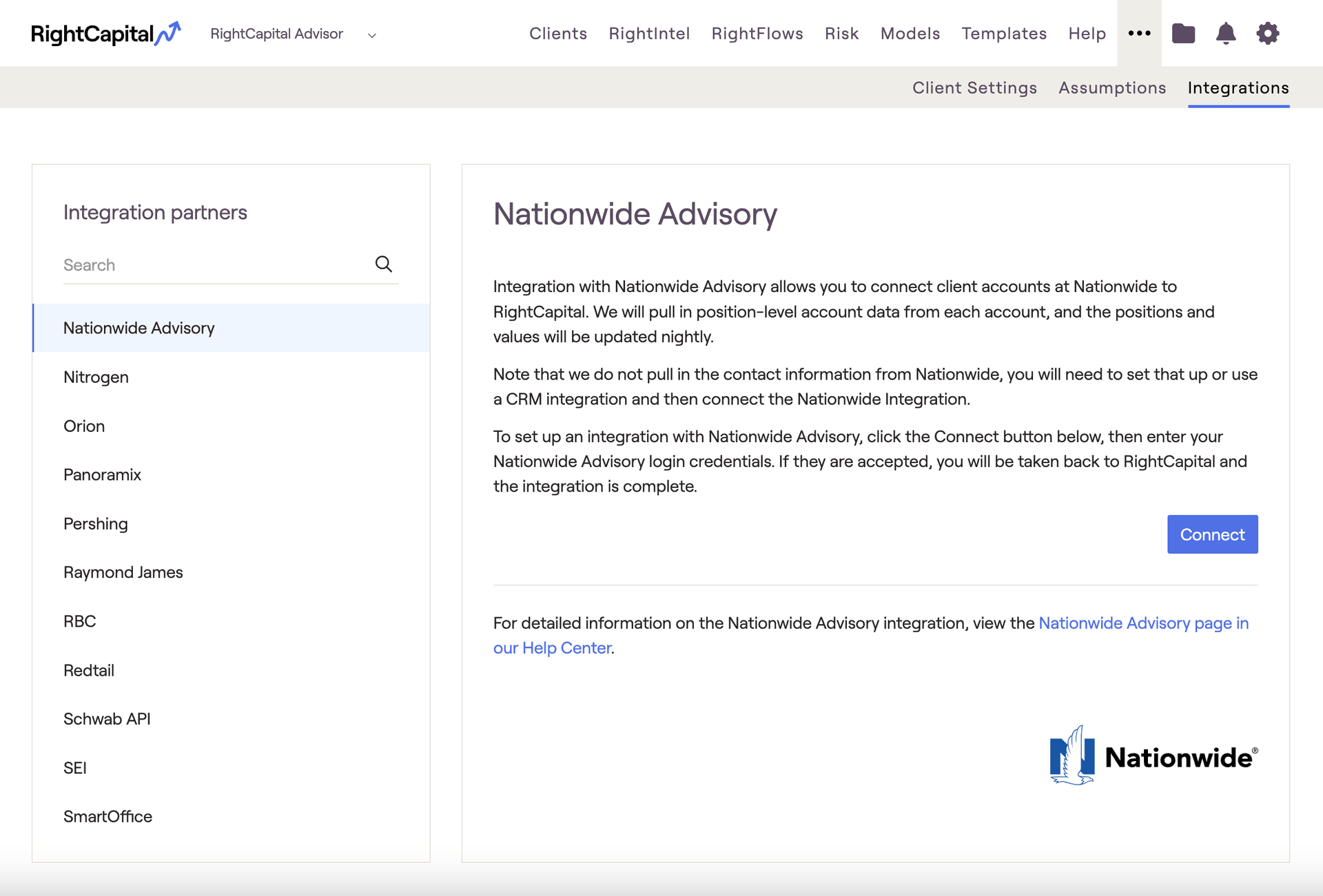Select Panoramix integration partner

tap(231, 475)
